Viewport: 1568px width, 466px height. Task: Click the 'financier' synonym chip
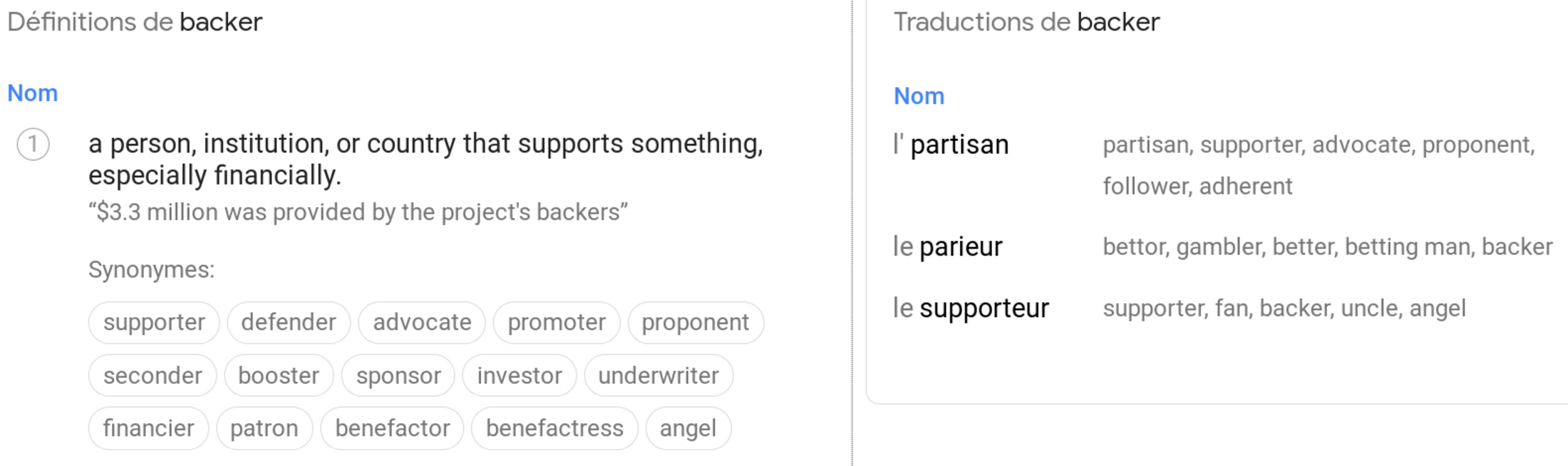pos(148,428)
